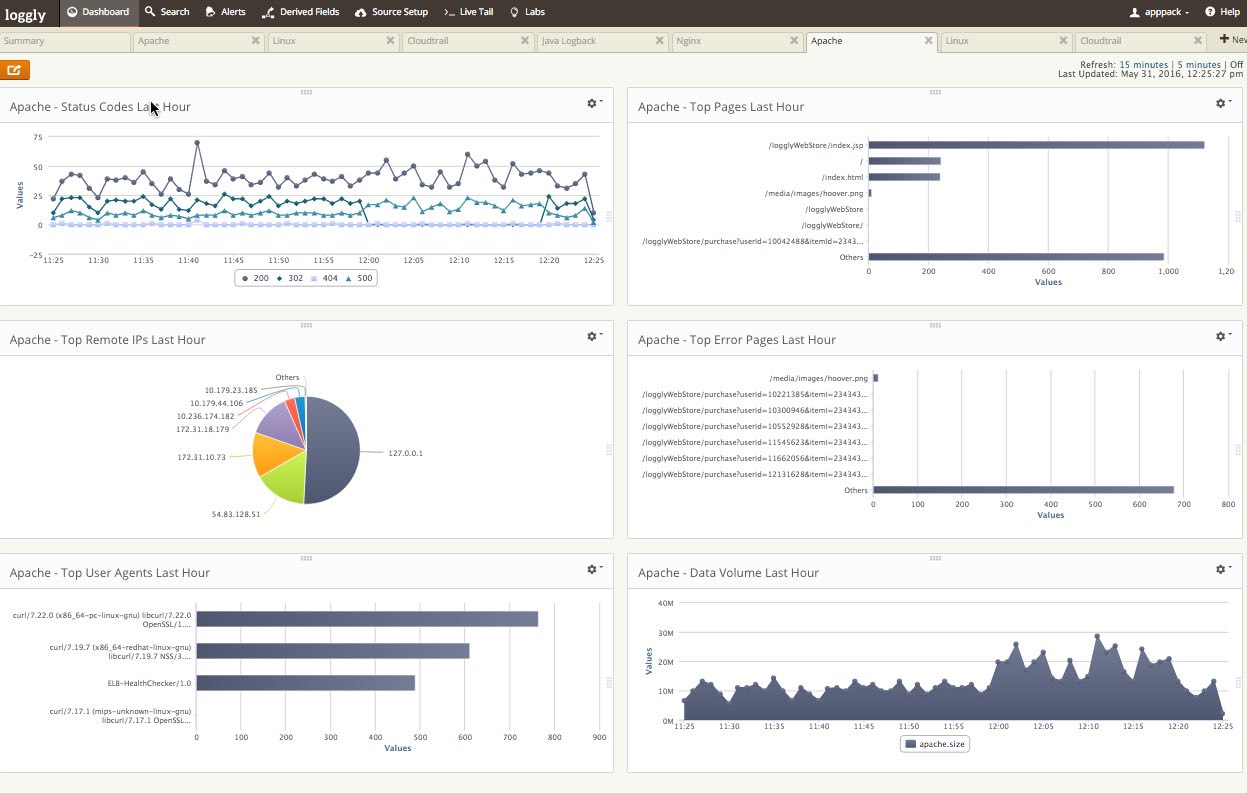Open gear menu for Status Codes widget
Image resolution: width=1247 pixels, height=793 pixels.
point(594,103)
